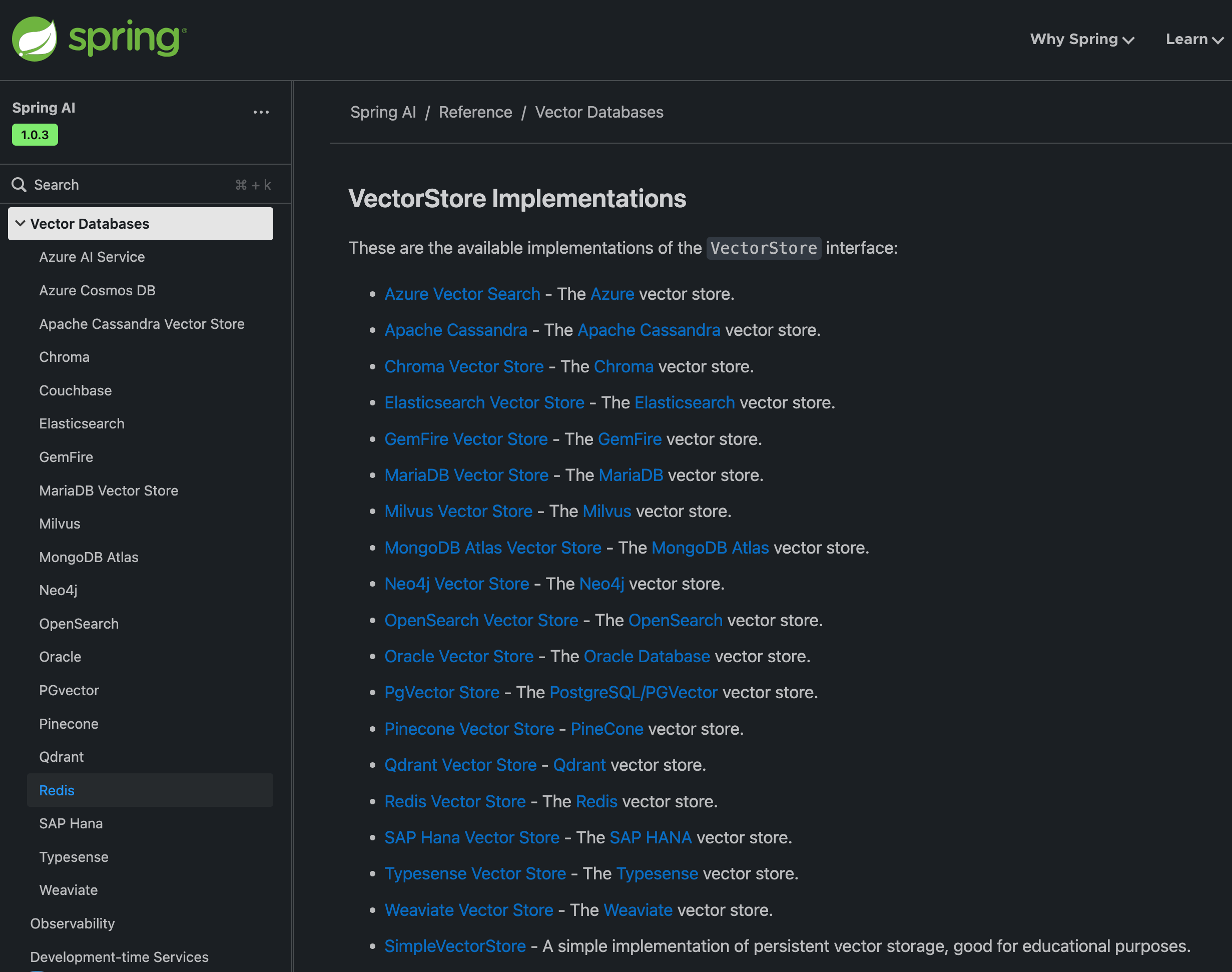Open the Azure Vector Search link
The image size is (1232, 972).
[462, 294]
